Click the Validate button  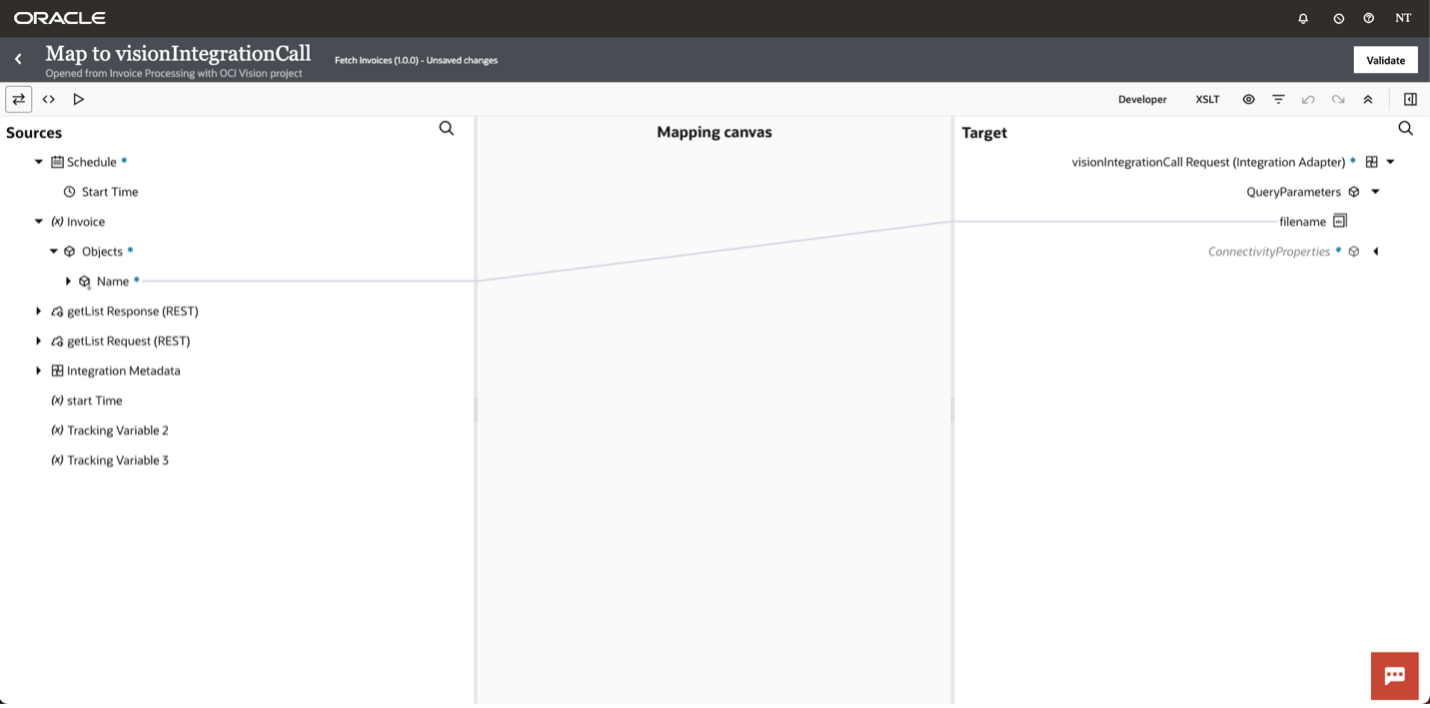pos(1385,60)
